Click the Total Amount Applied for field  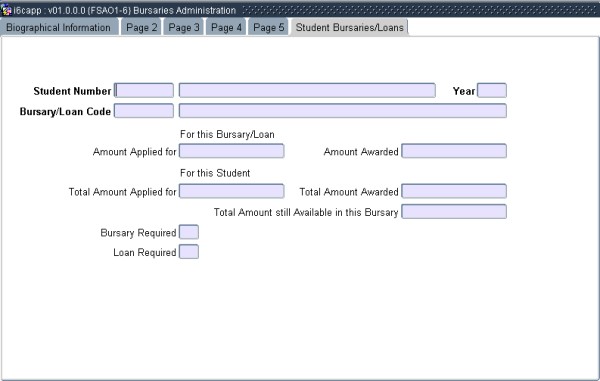coord(232,191)
